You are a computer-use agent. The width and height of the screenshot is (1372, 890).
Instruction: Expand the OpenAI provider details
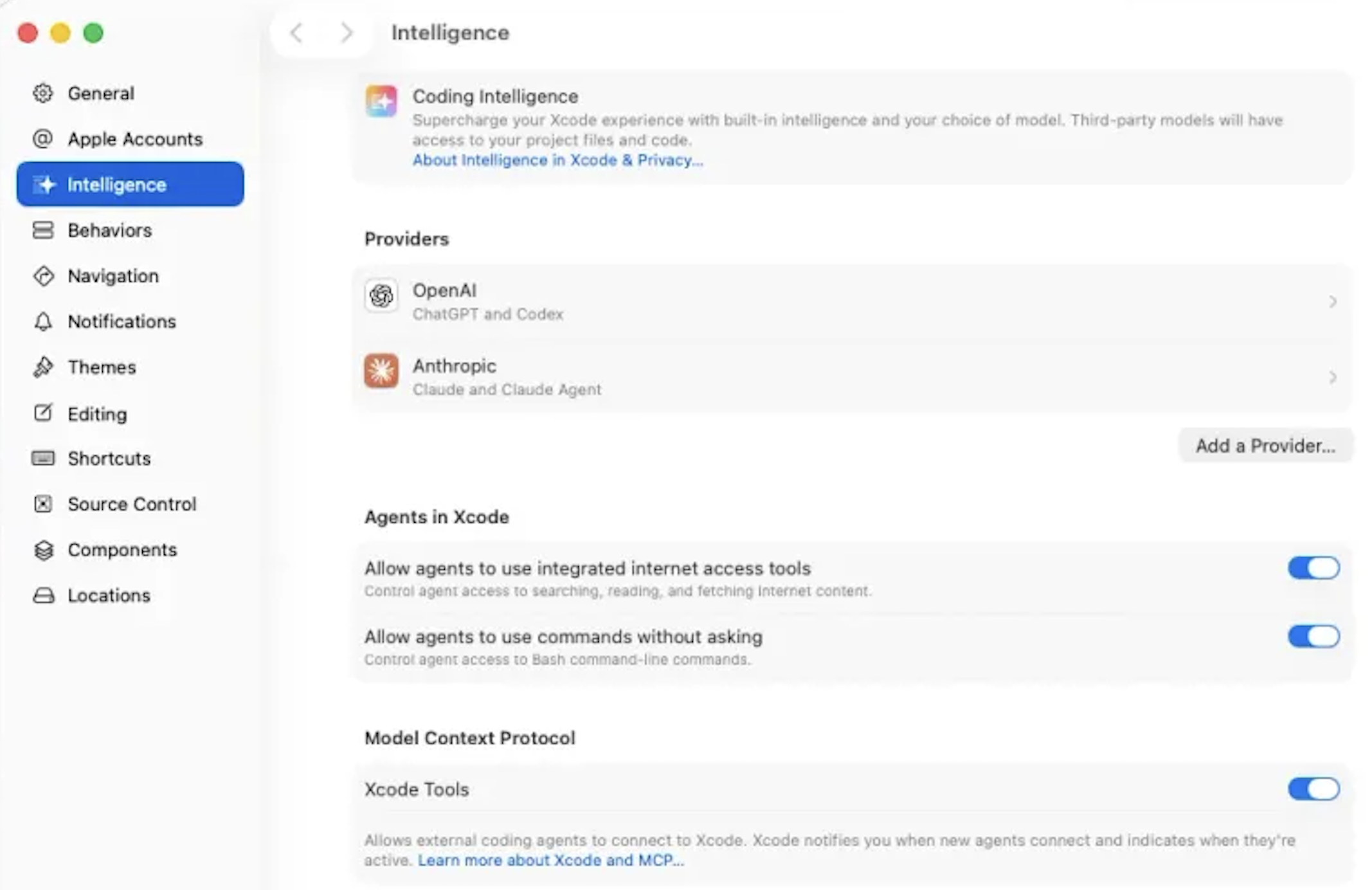point(1332,302)
